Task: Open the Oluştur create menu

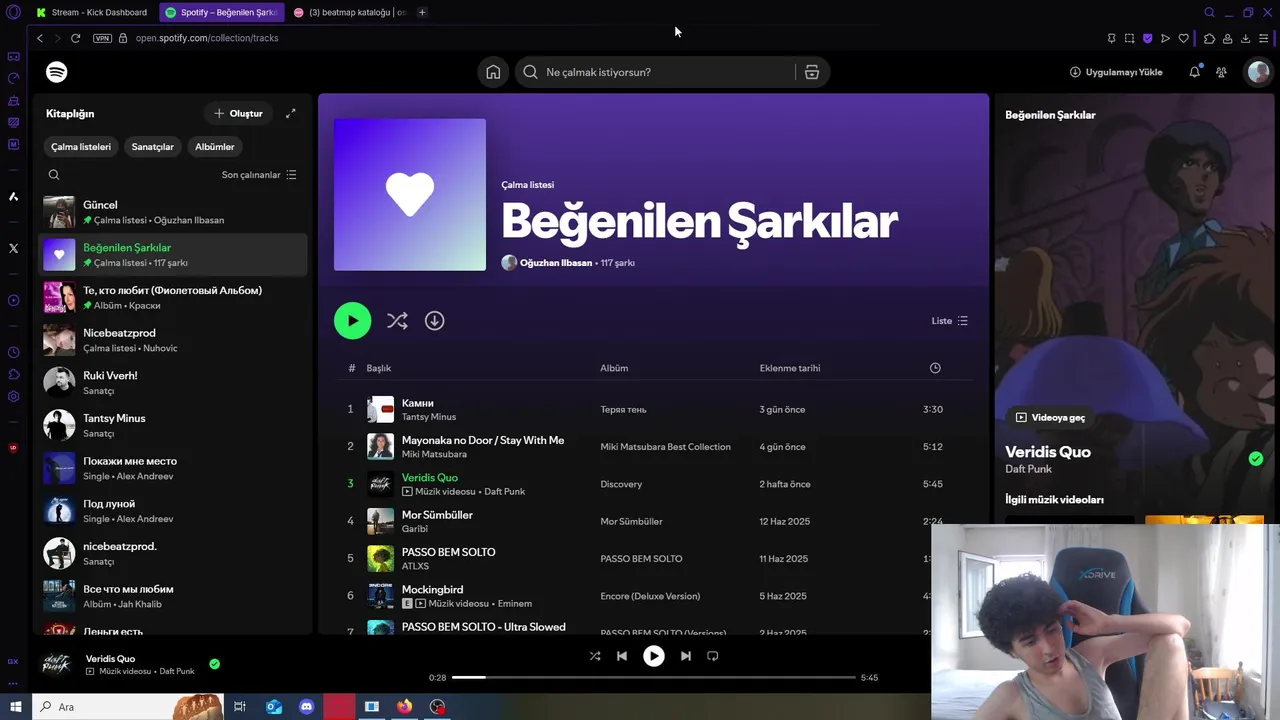Action: 238,113
